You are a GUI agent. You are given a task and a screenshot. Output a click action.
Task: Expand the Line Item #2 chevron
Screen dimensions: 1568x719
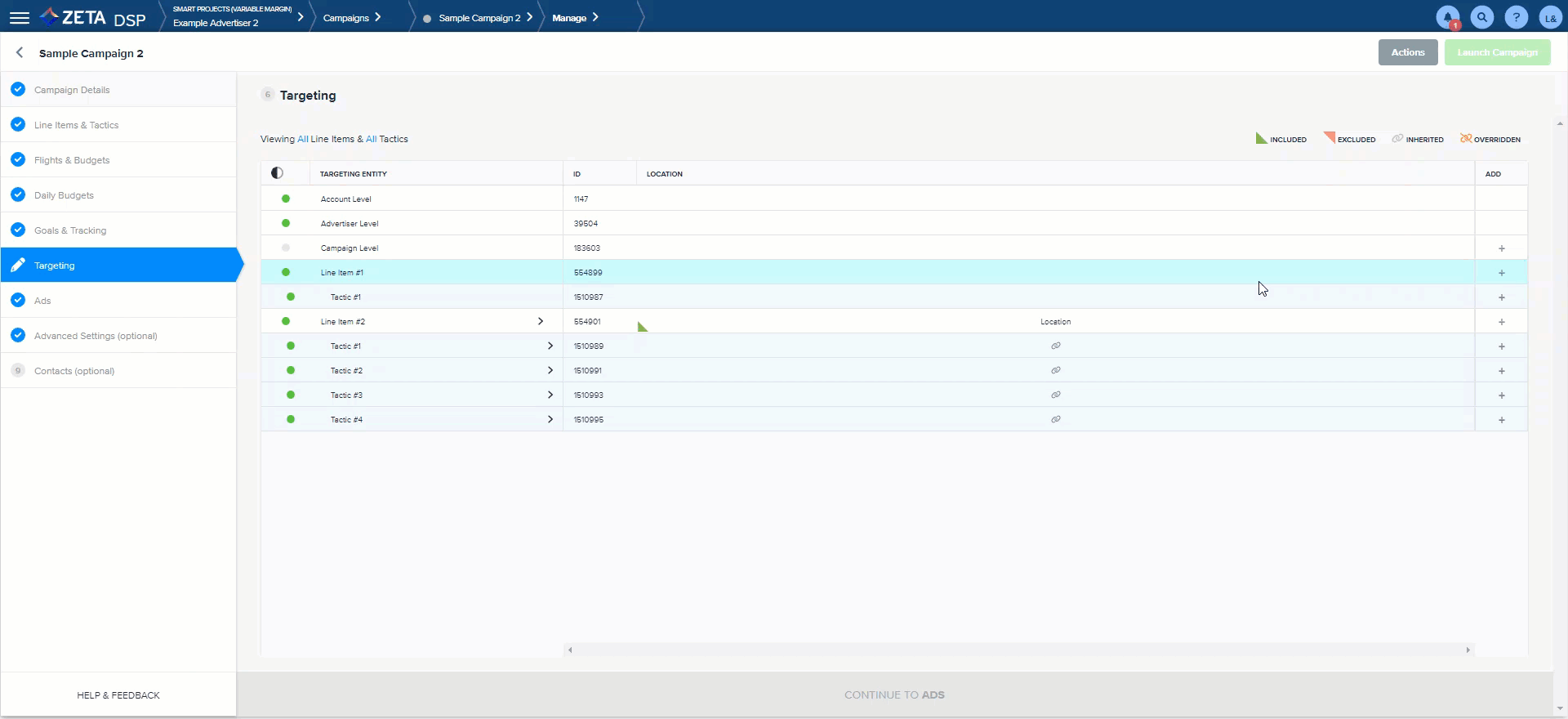[541, 321]
